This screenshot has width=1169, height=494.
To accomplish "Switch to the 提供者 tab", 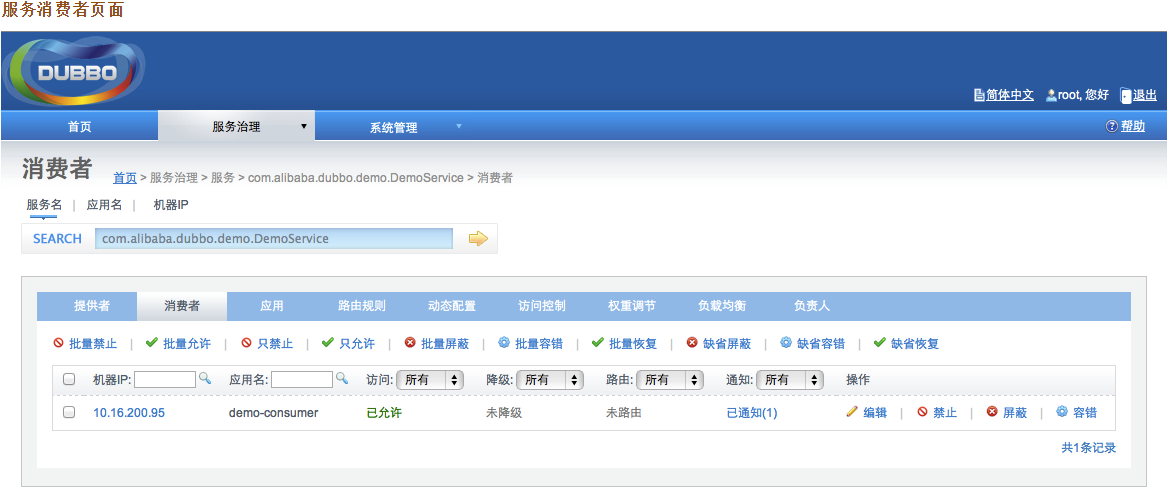I will click(92, 306).
